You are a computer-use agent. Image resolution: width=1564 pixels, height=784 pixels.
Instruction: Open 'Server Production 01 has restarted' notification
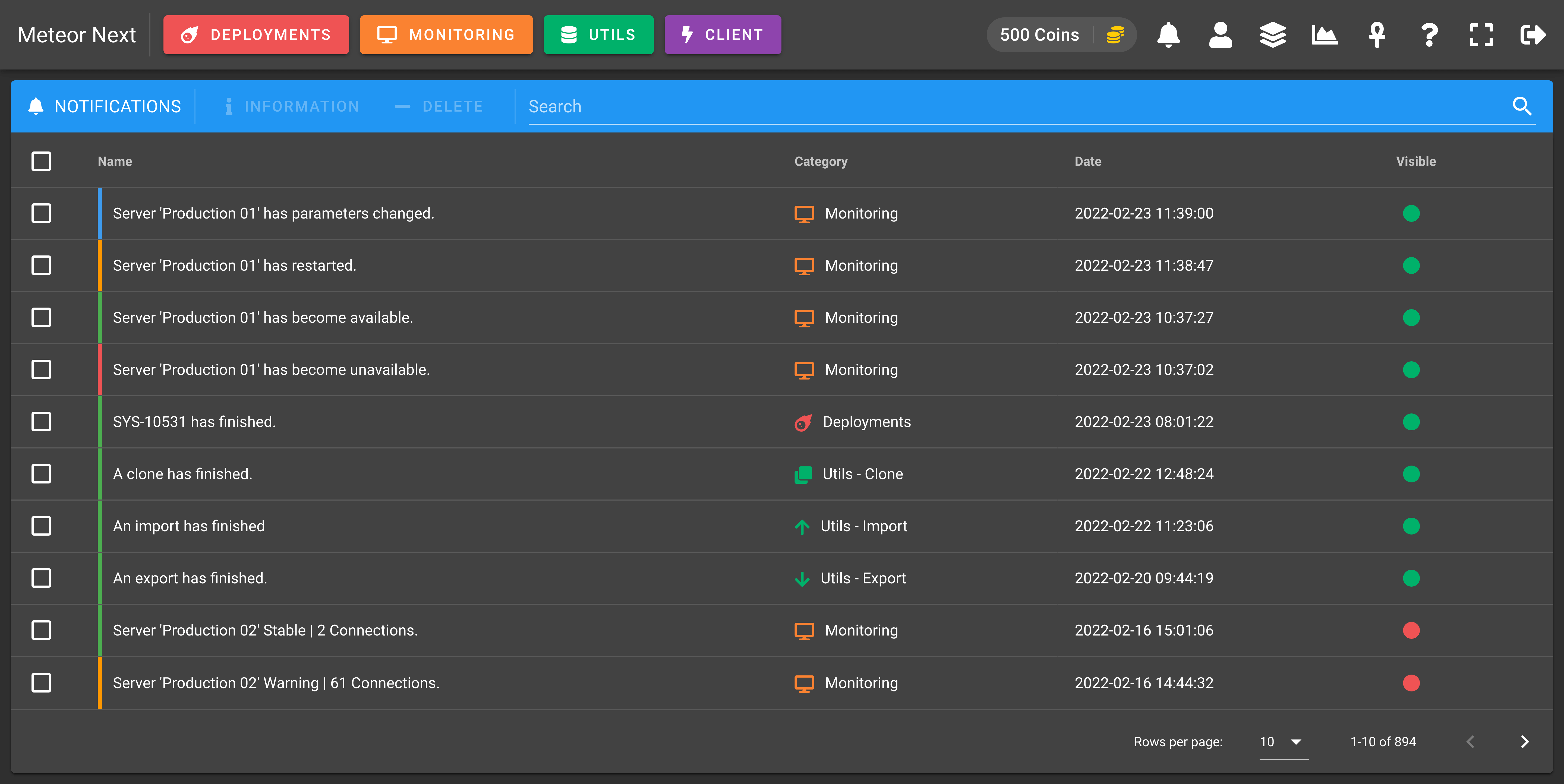[x=234, y=266]
